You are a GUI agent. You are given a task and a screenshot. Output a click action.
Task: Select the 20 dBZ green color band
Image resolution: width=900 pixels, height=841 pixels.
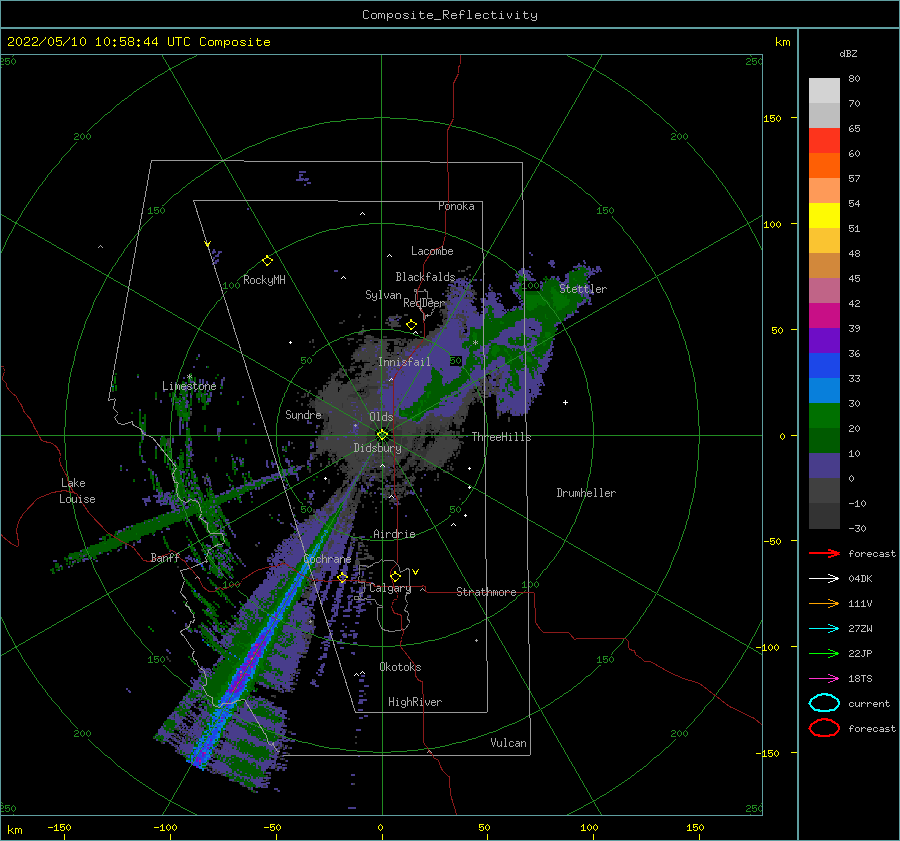(824, 415)
